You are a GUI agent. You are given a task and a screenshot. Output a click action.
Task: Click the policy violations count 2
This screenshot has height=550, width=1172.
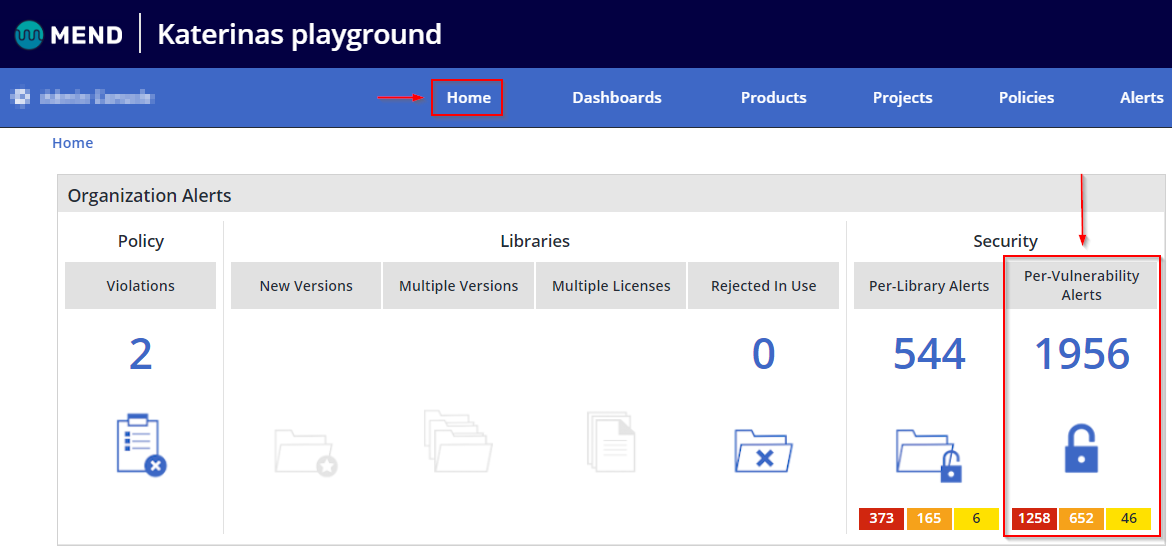(140, 355)
